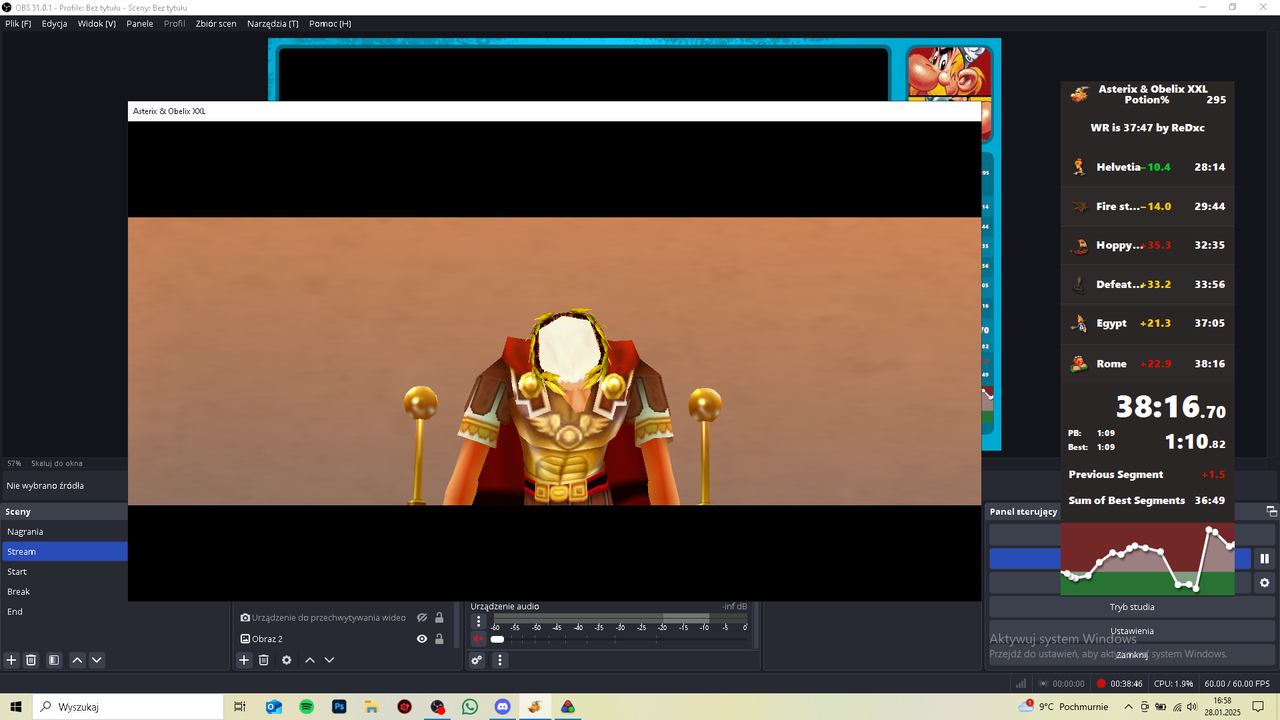
Task: Show hidden system tray icons chevron
Action: click(1127, 707)
